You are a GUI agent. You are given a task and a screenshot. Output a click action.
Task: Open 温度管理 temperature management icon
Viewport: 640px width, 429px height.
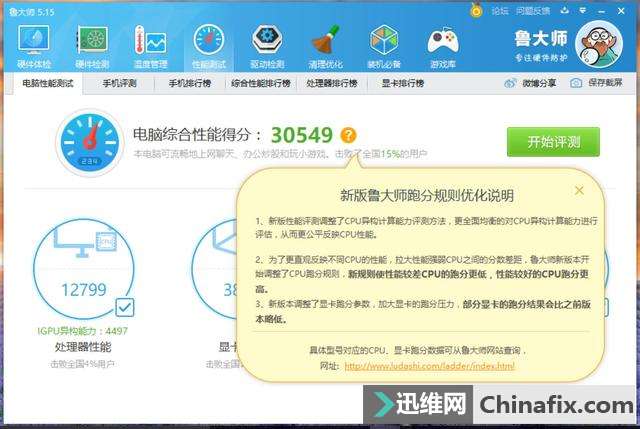pyautogui.click(x=150, y=46)
